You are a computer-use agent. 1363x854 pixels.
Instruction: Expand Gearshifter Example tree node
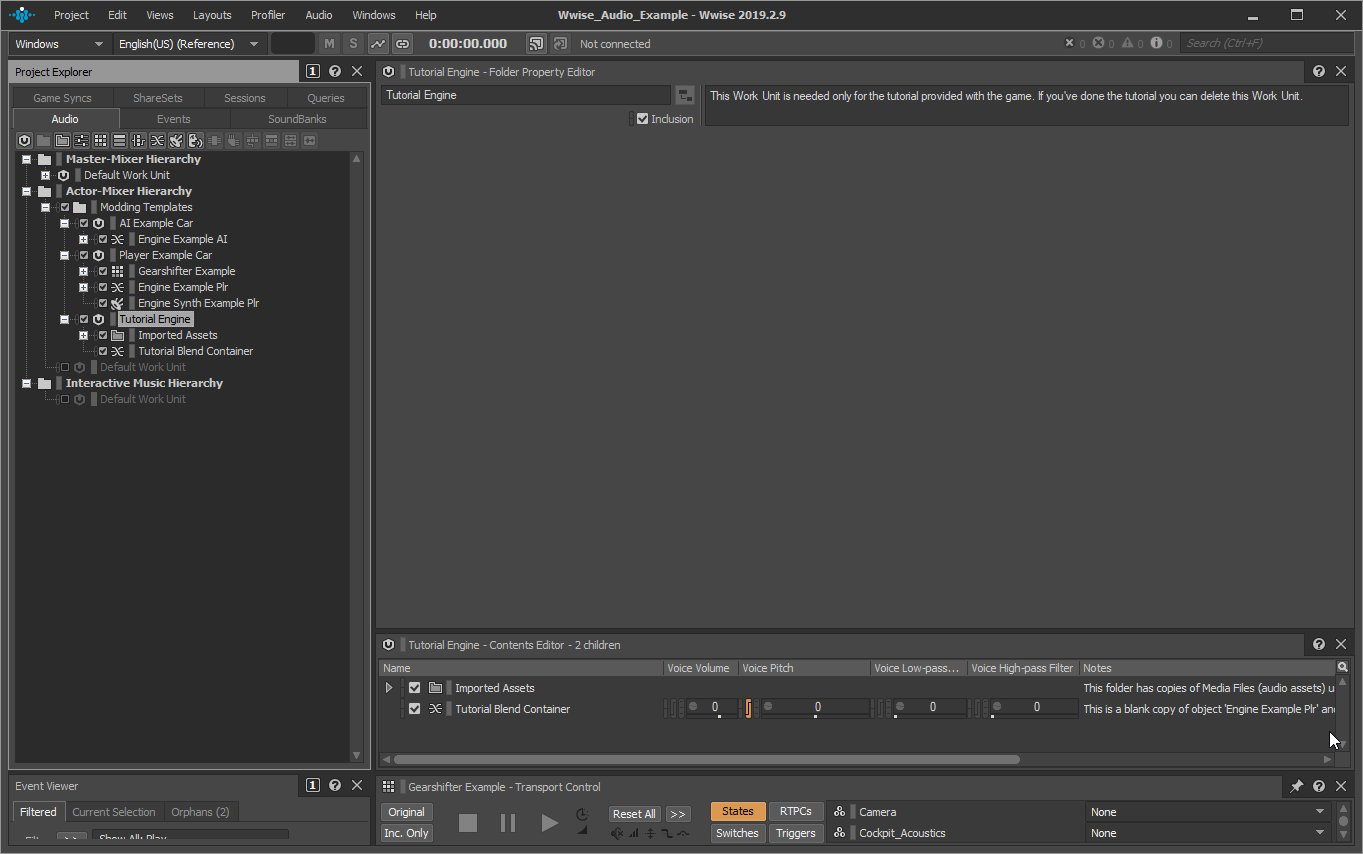tap(83, 271)
